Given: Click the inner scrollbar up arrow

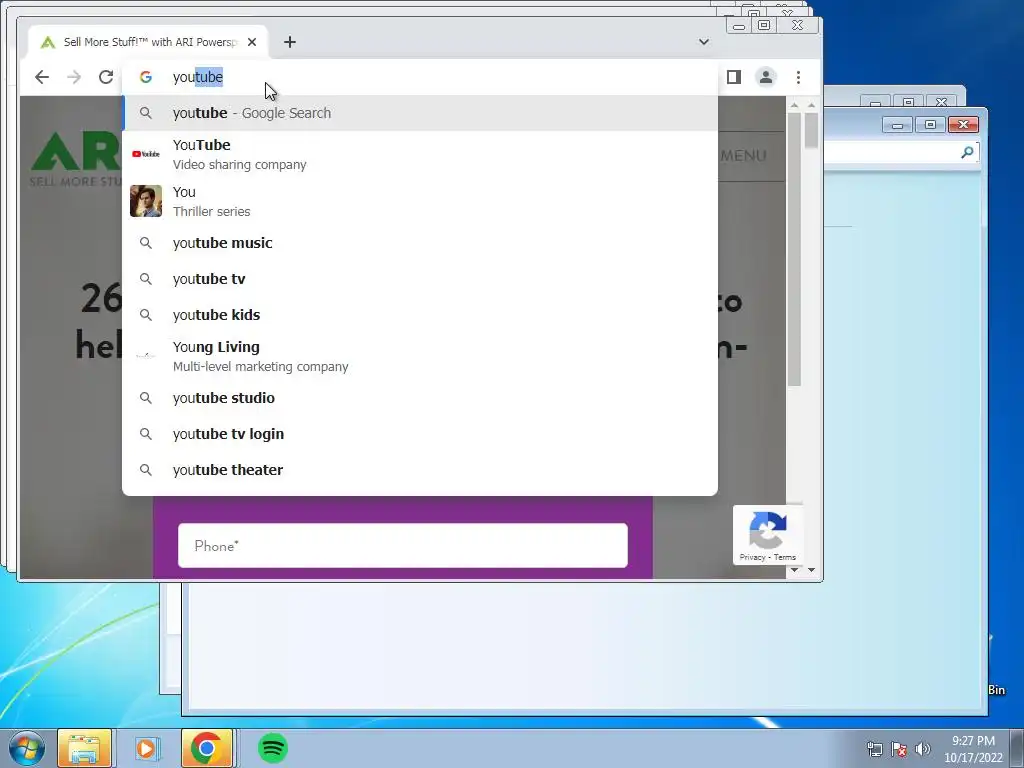Looking at the screenshot, I should [x=794, y=105].
